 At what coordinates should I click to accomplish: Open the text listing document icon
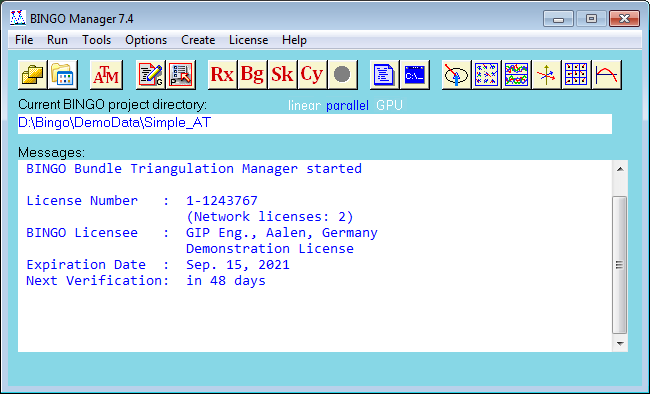(x=384, y=75)
